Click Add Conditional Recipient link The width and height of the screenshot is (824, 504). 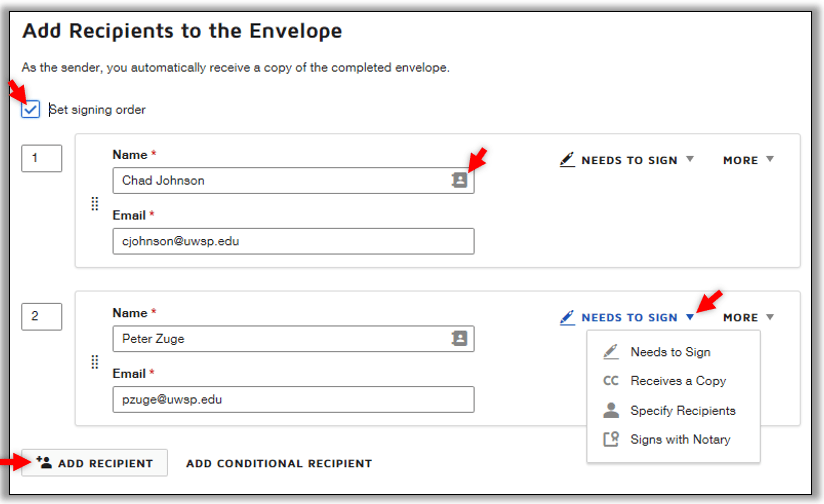click(x=279, y=464)
